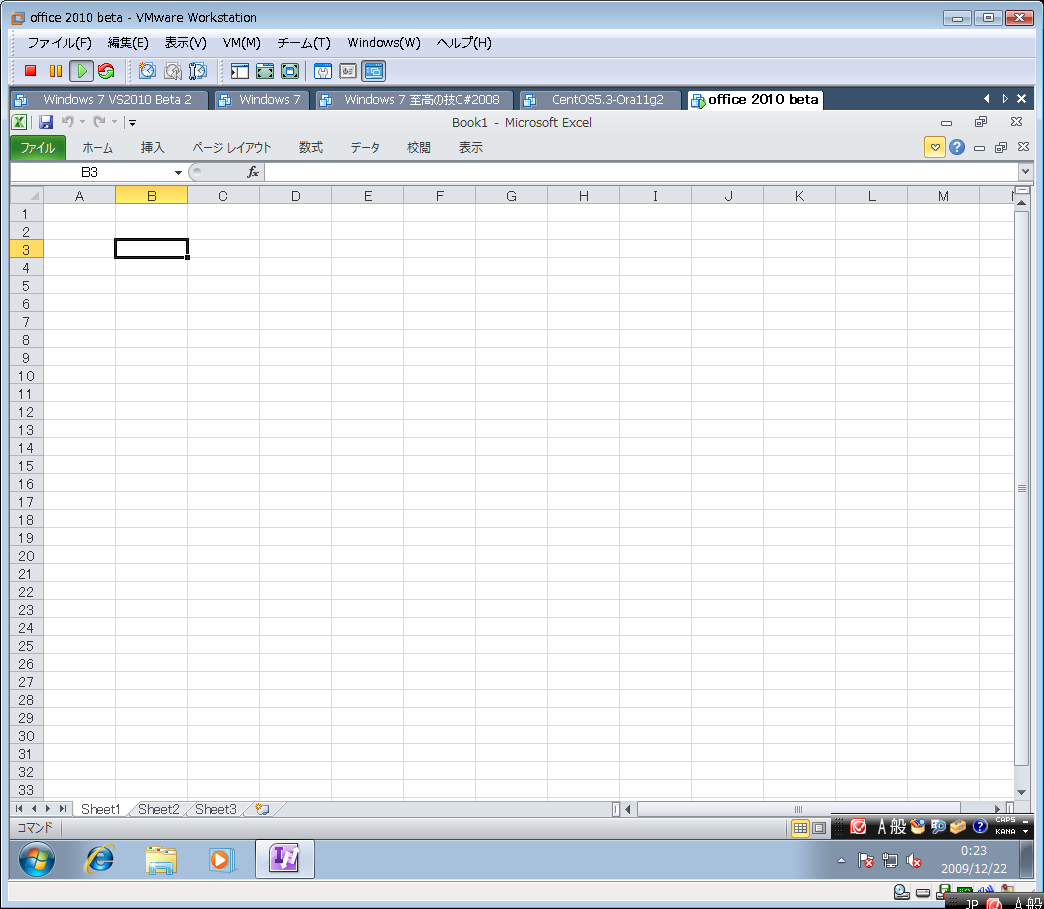This screenshot has height=909, width=1044.
Task: Open the VM(M) menu in VMware
Action: tap(241, 43)
